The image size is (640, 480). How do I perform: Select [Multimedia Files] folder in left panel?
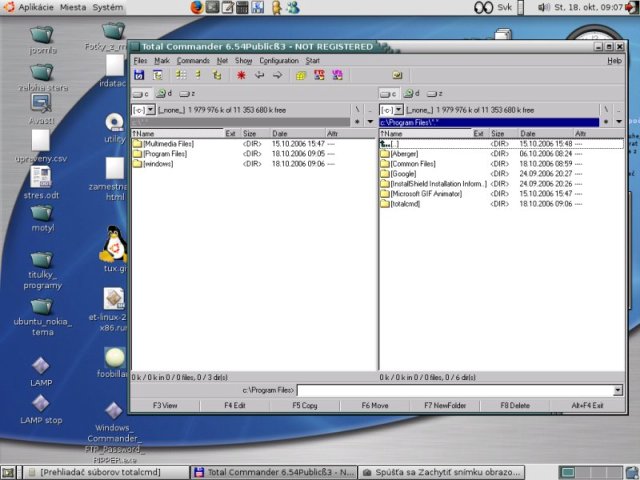click(168, 144)
